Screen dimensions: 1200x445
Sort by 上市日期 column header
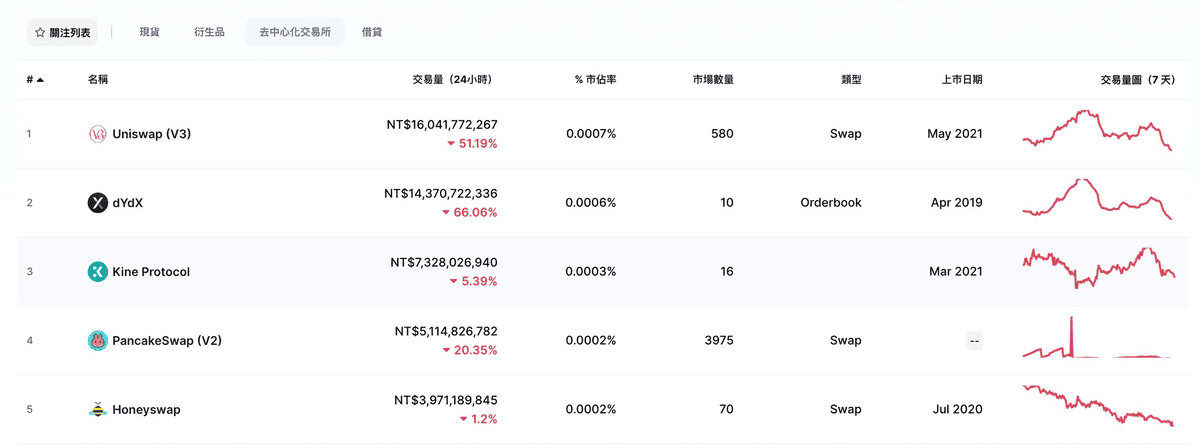tap(962, 79)
